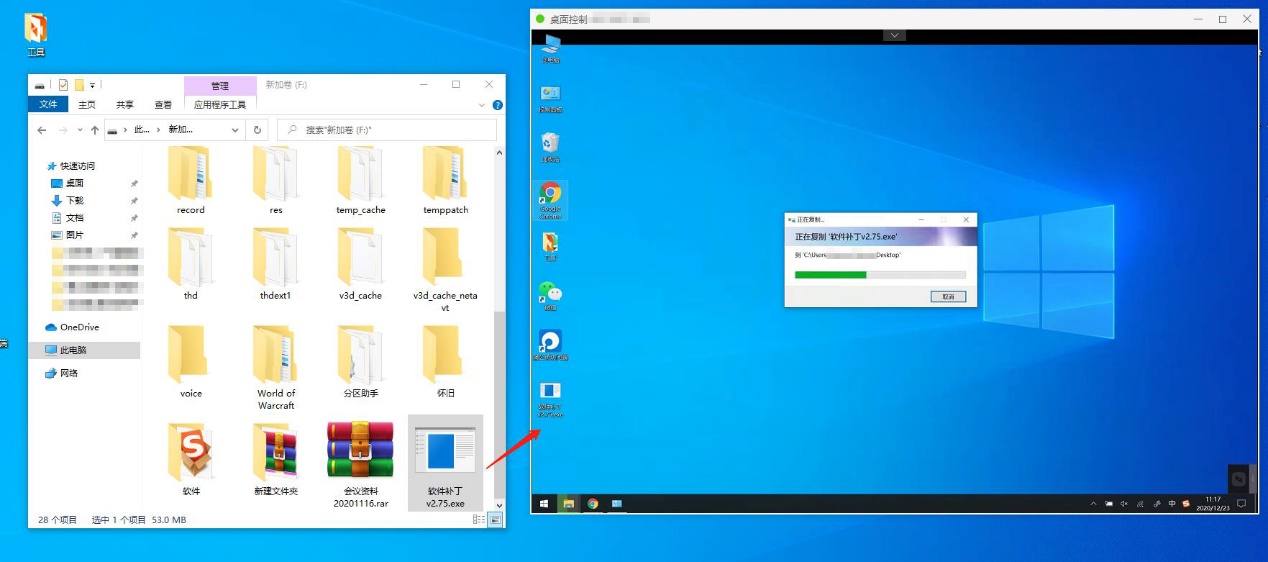Switch to details view toggle in status bar
The height and width of the screenshot is (562, 1268).
point(479,520)
